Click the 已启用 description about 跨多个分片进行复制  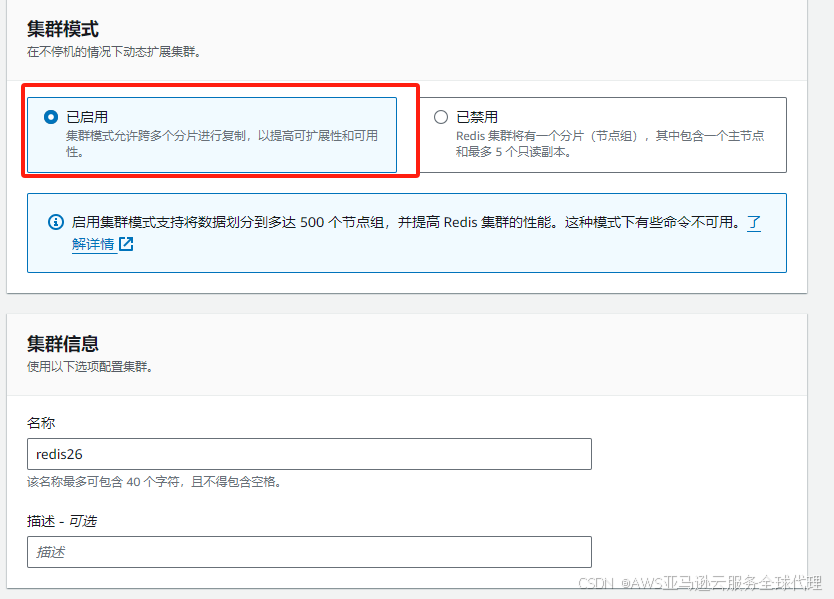222,144
